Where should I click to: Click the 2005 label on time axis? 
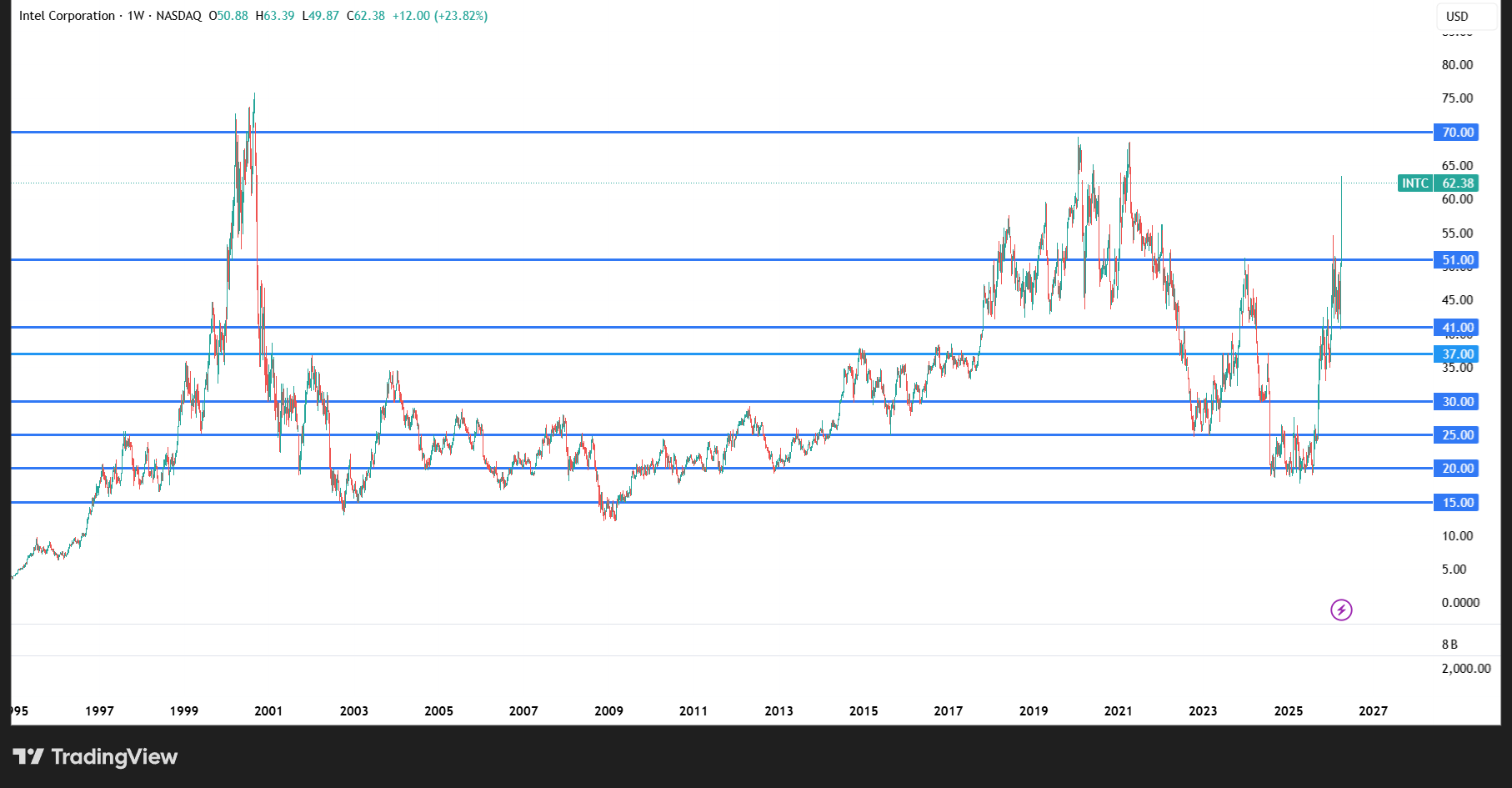click(439, 710)
